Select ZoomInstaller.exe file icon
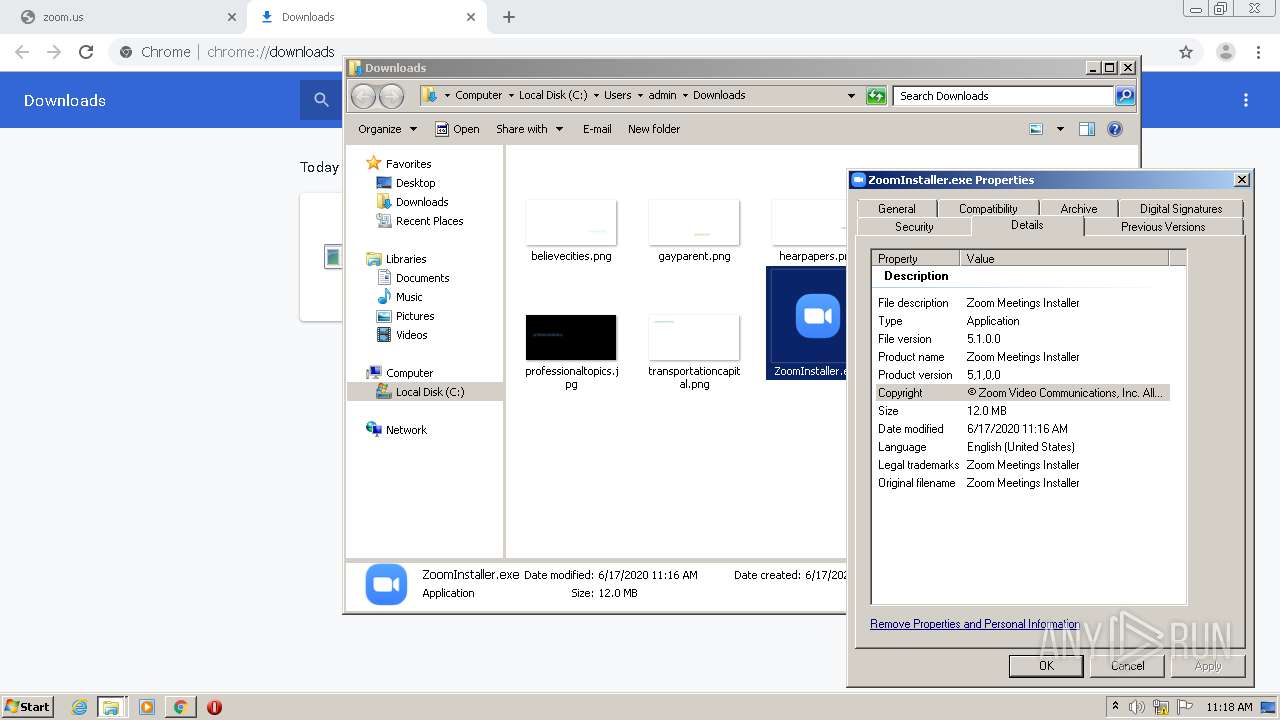 click(x=818, y=317)
